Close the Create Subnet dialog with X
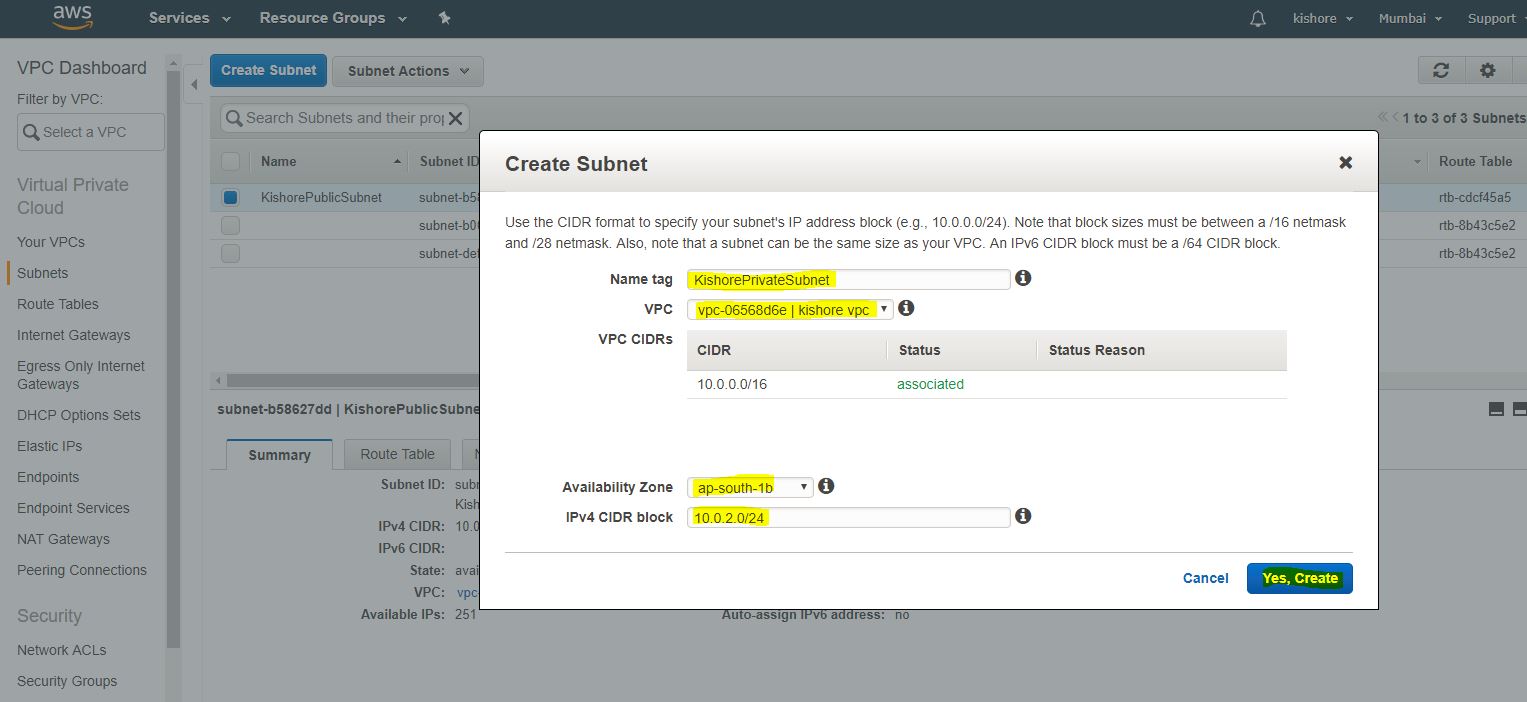 1345,162
